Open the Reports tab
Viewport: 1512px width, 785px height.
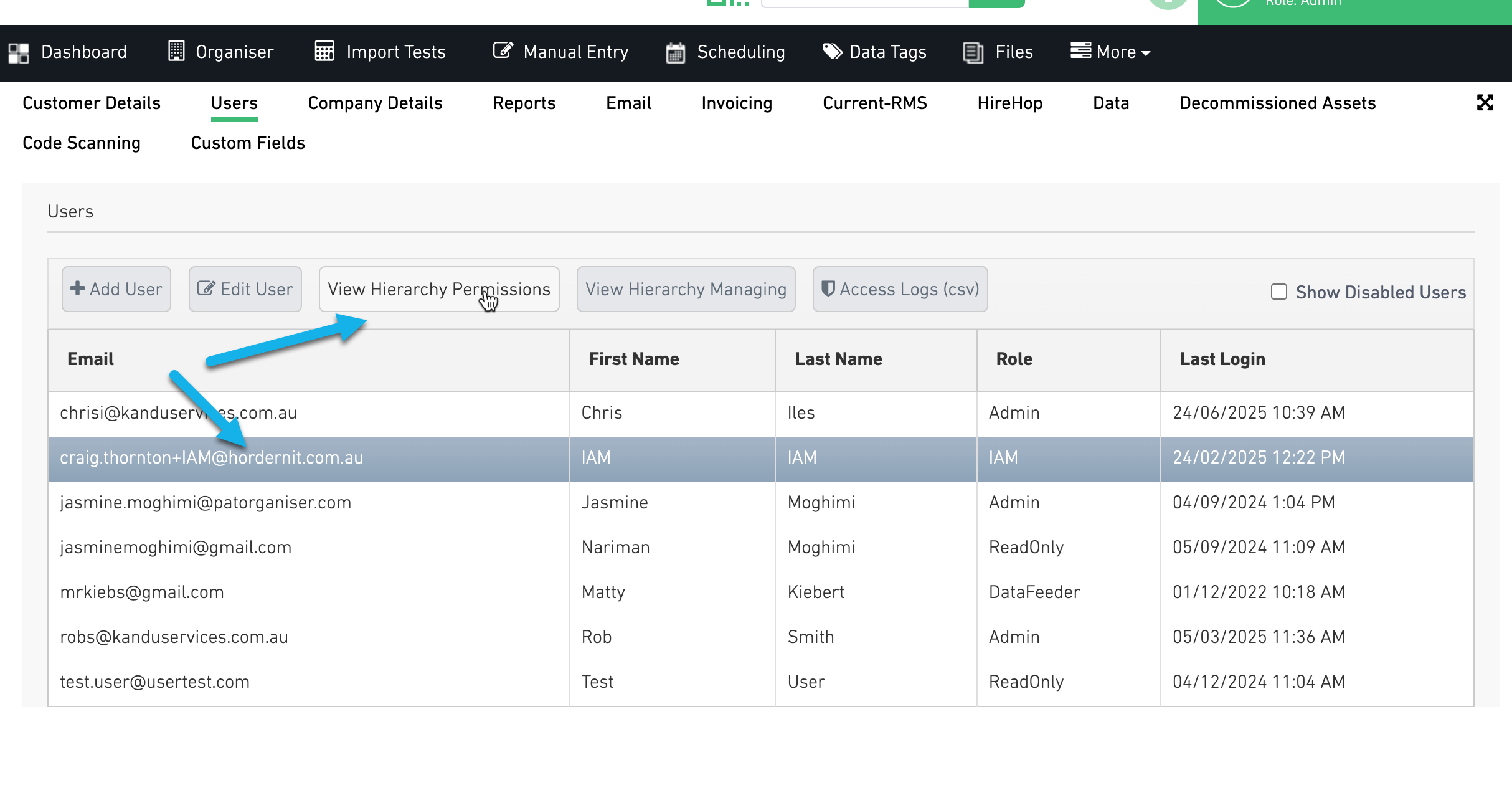tap(524, 103)
